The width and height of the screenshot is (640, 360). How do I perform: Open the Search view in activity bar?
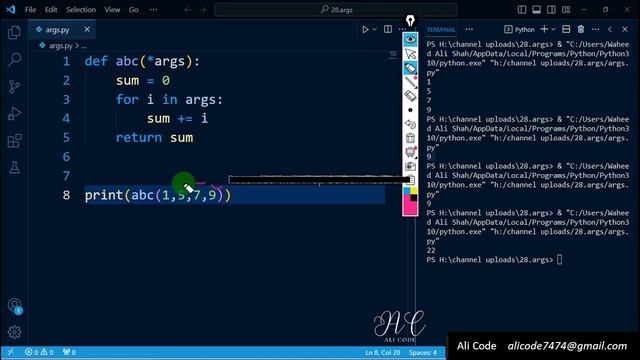[15, 59]
